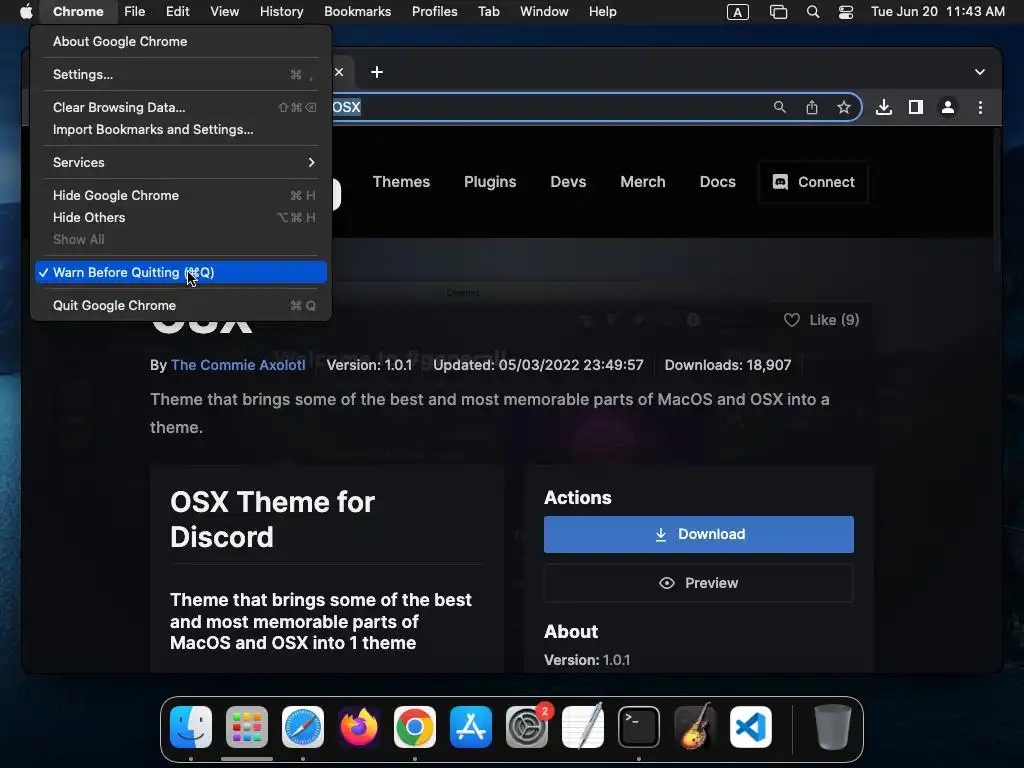
Task: Share this page icon
Action: click(x=812, y=107)
